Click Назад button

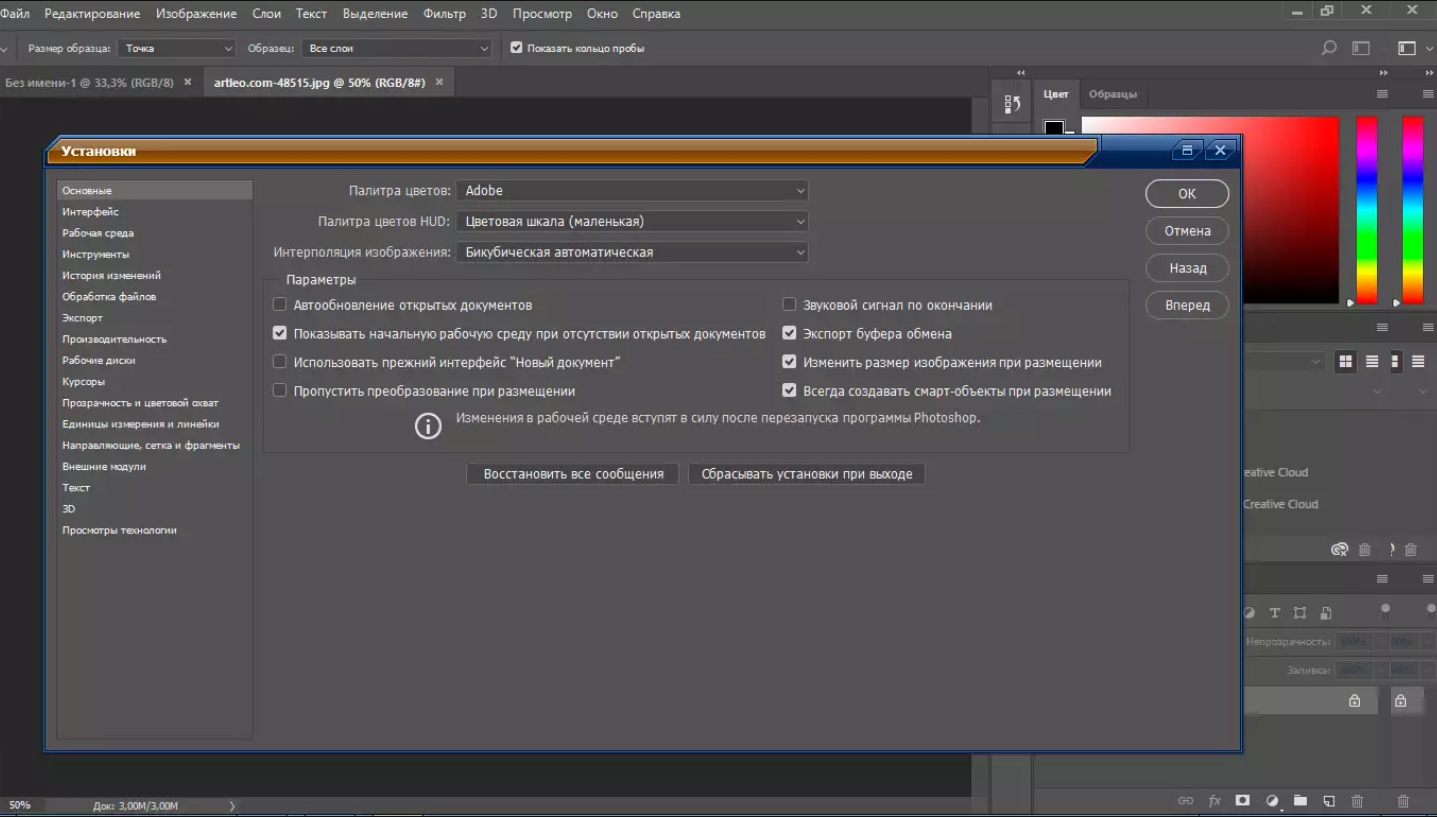pos(1187,268)
